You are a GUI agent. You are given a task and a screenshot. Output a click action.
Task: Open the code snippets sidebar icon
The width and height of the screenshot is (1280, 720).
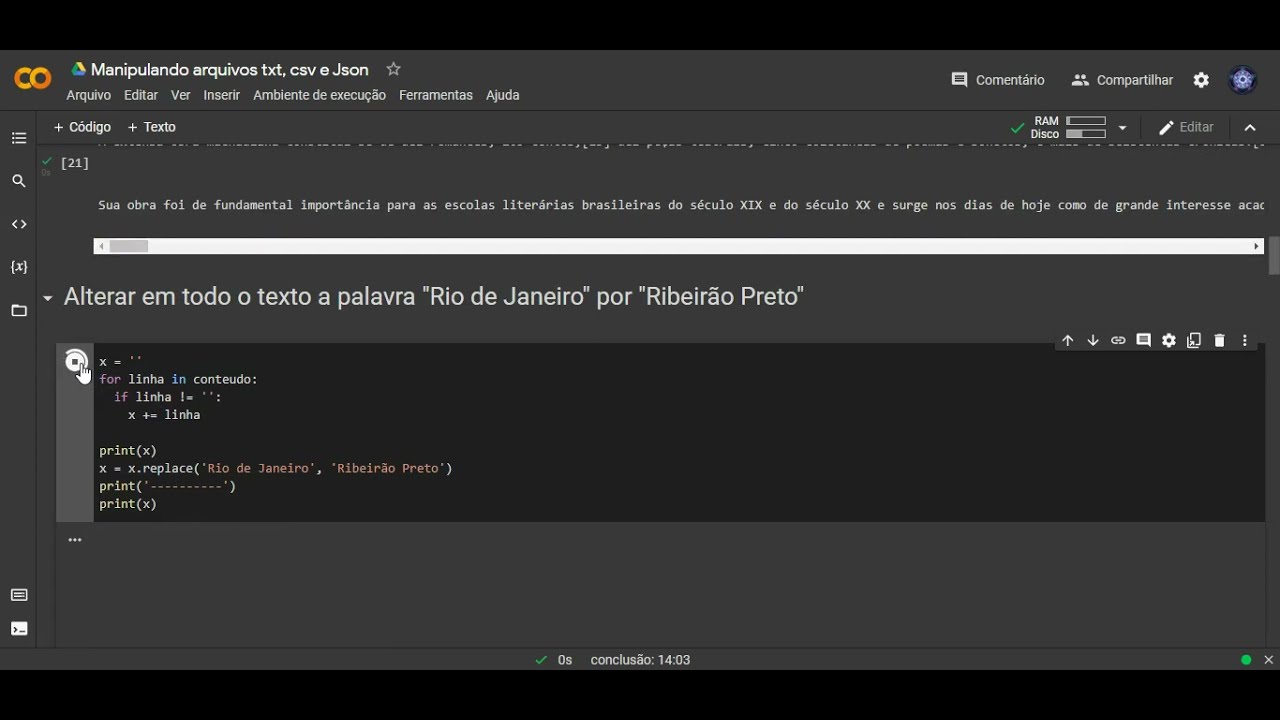[19, 224]
